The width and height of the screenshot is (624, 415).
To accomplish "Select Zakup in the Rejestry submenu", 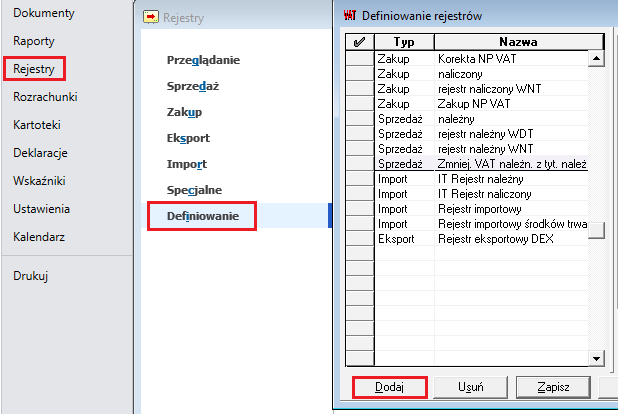I will 184,112.
